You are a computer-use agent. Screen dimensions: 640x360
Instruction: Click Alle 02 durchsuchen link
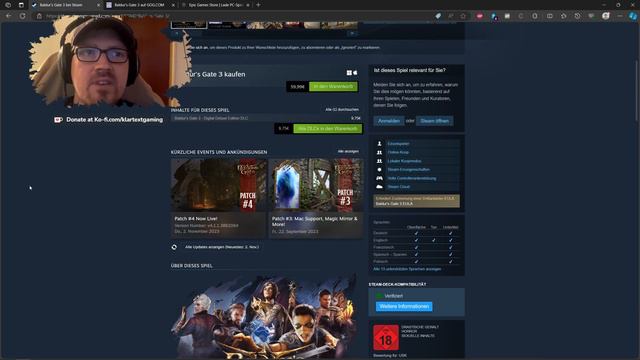click(342, 109)
